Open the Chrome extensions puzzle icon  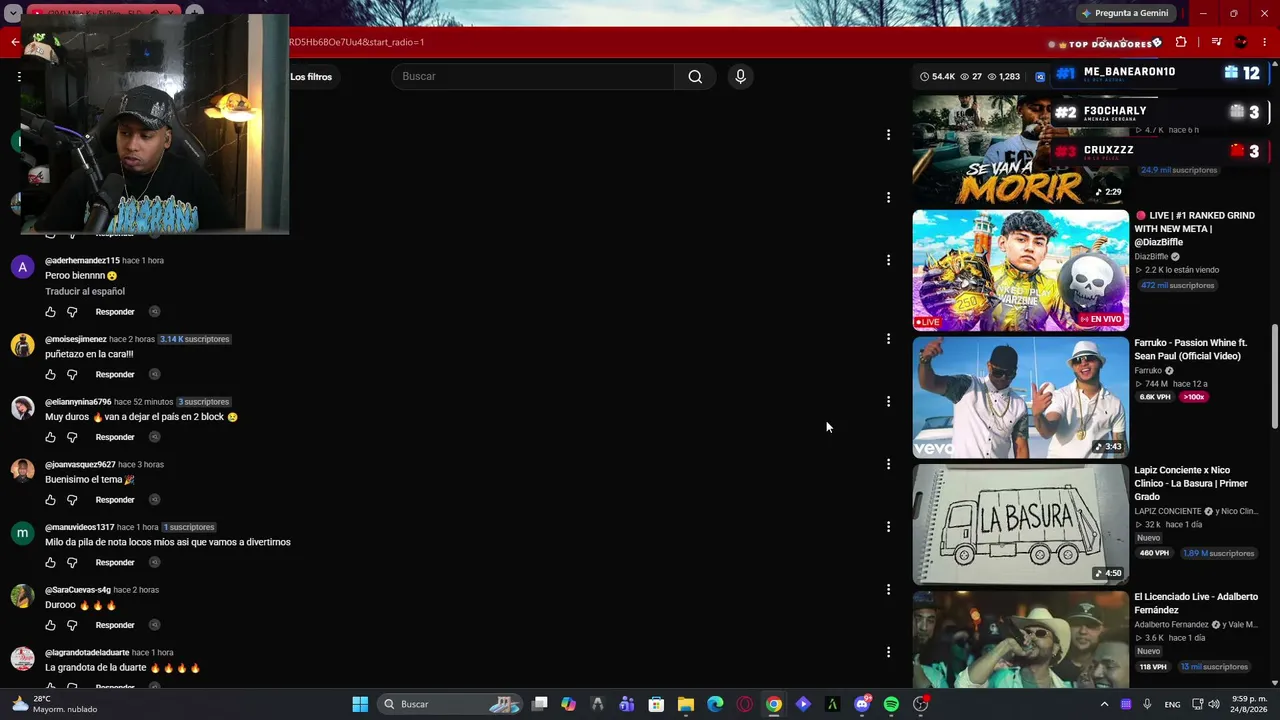click(1181, 42)
